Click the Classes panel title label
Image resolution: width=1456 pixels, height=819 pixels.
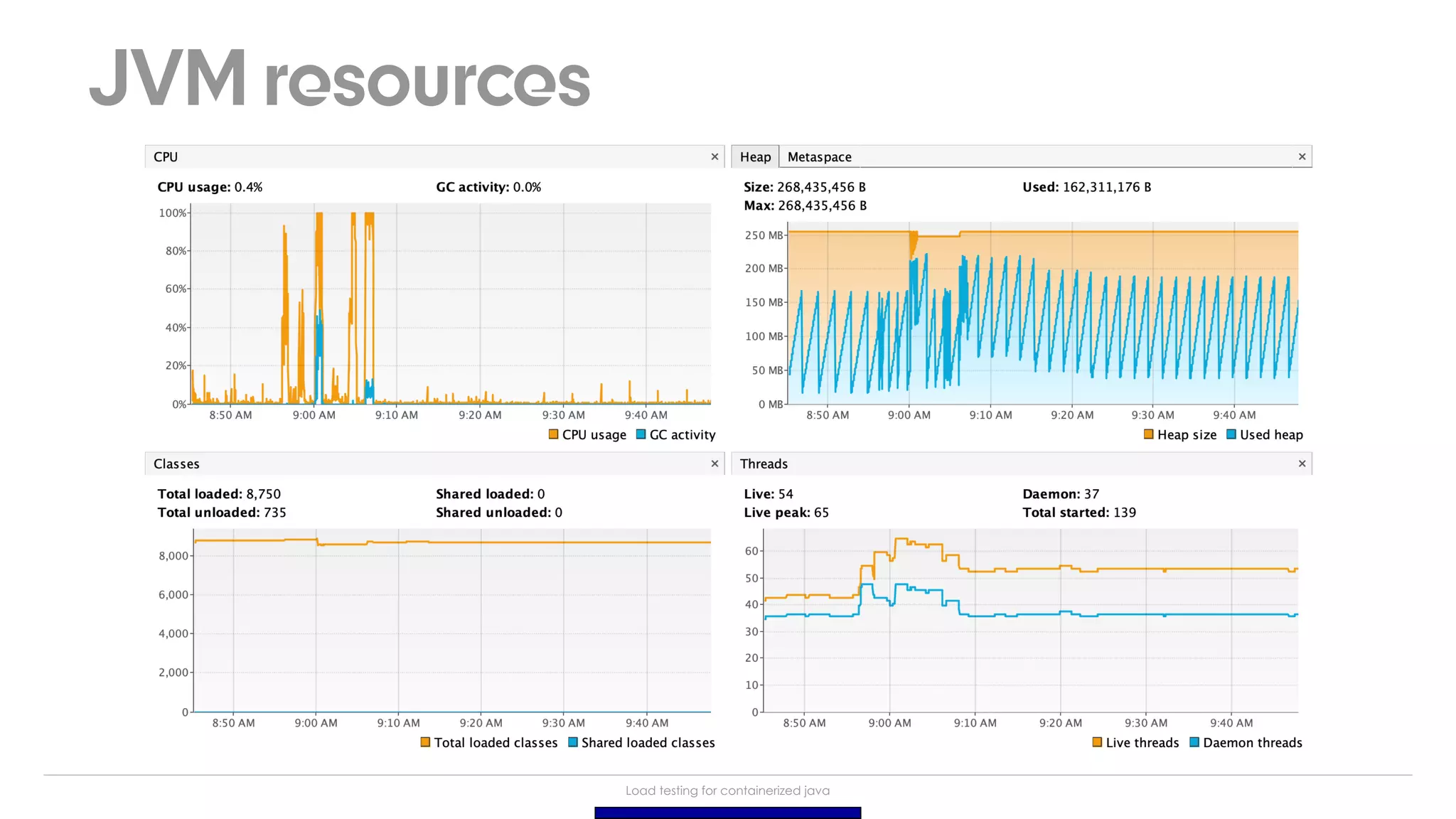(x=176, y=464)
